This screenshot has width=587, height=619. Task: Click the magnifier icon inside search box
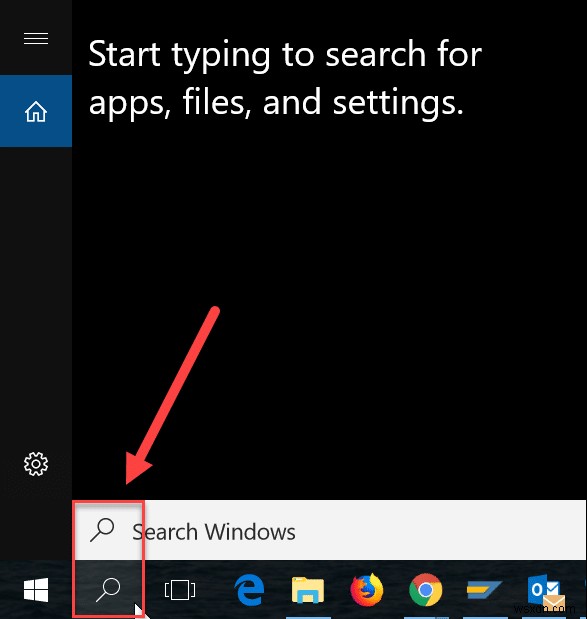coord(102,530)
